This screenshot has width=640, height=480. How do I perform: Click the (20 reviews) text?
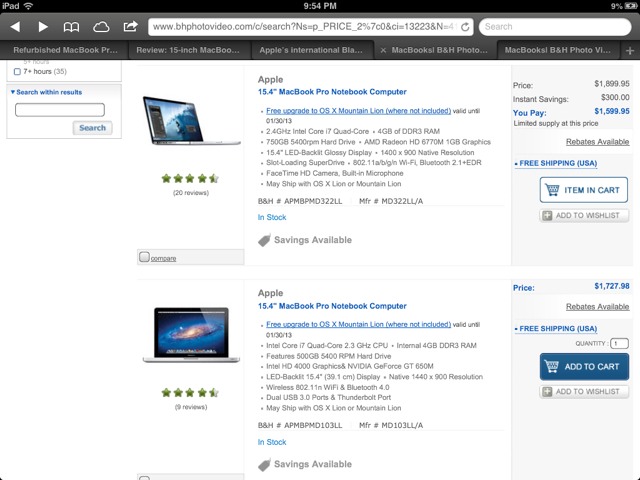point(191,193)
